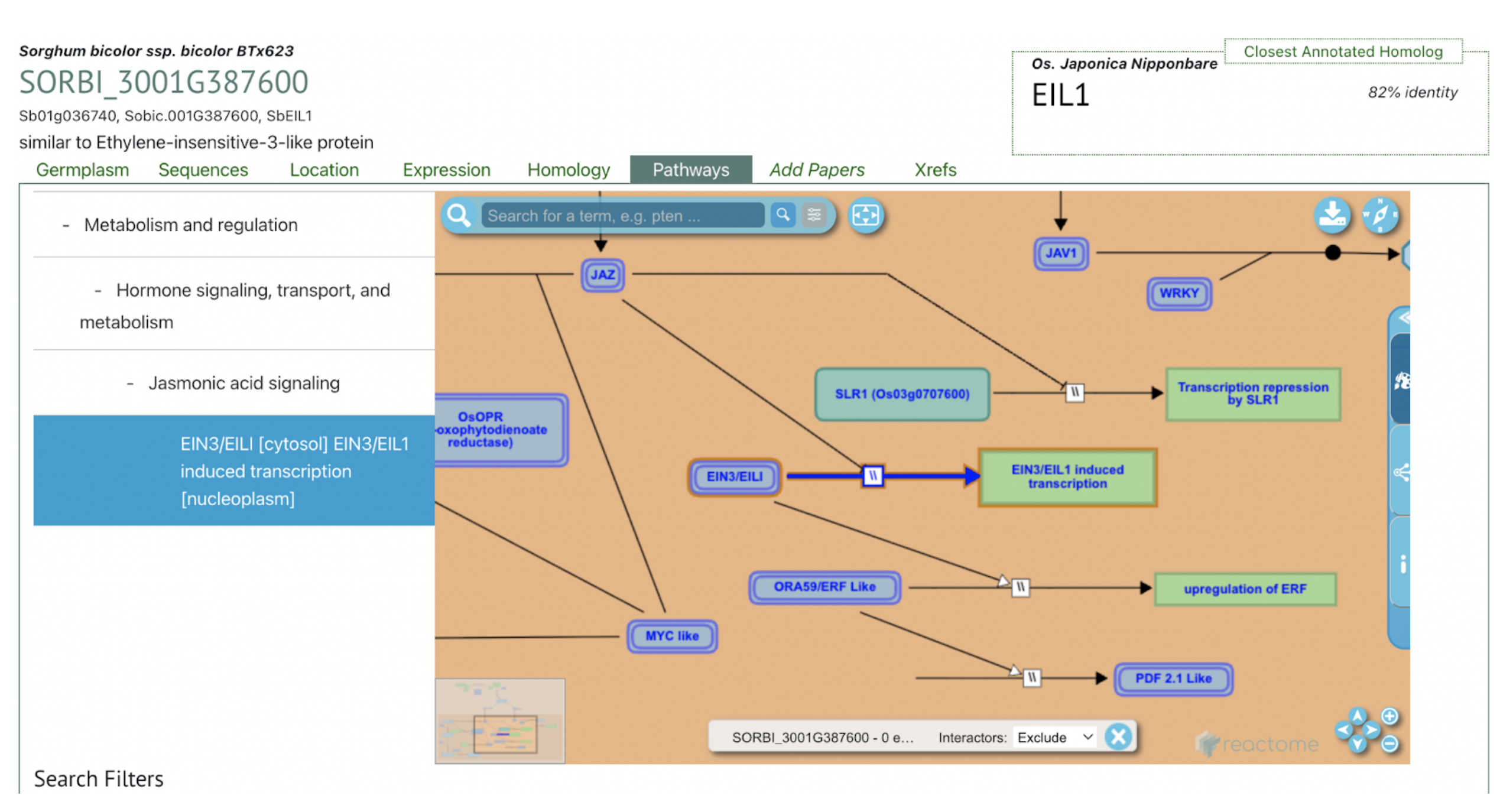Zoom in the pathway diagram

(1389, 716)
